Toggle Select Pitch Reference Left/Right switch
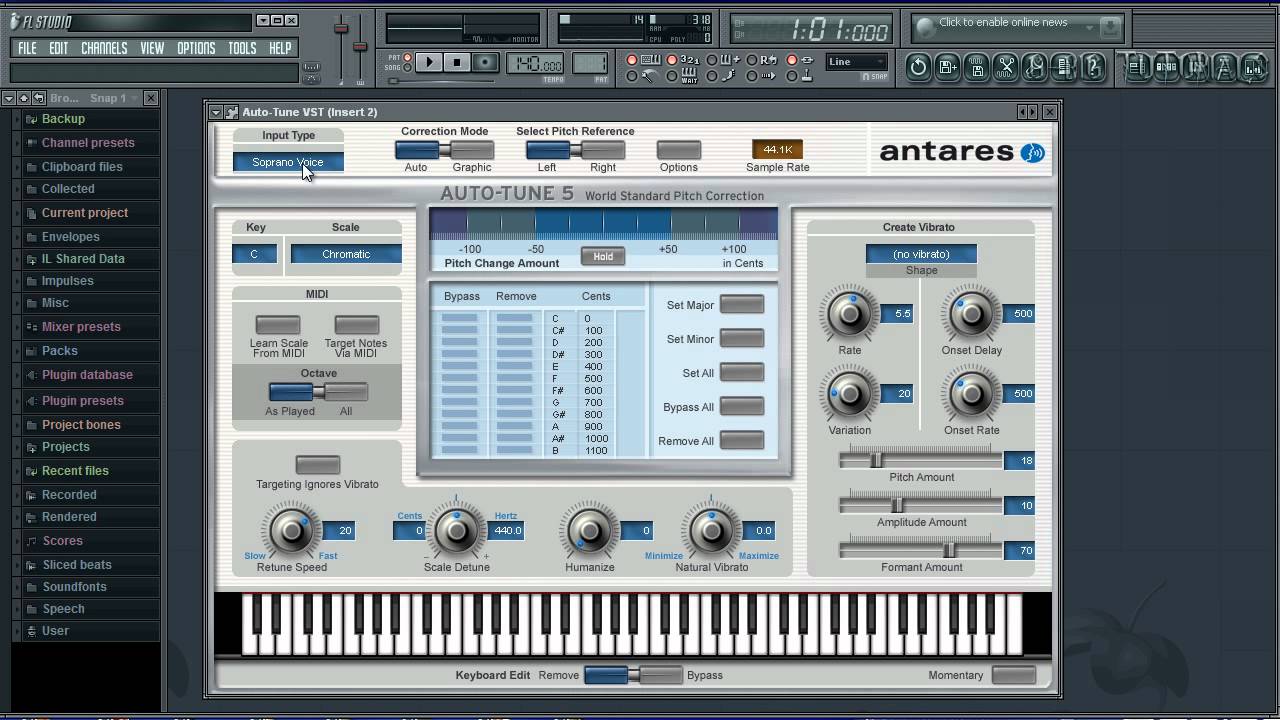Screen dimensions: 1280x720 click(x=575, y=150)
